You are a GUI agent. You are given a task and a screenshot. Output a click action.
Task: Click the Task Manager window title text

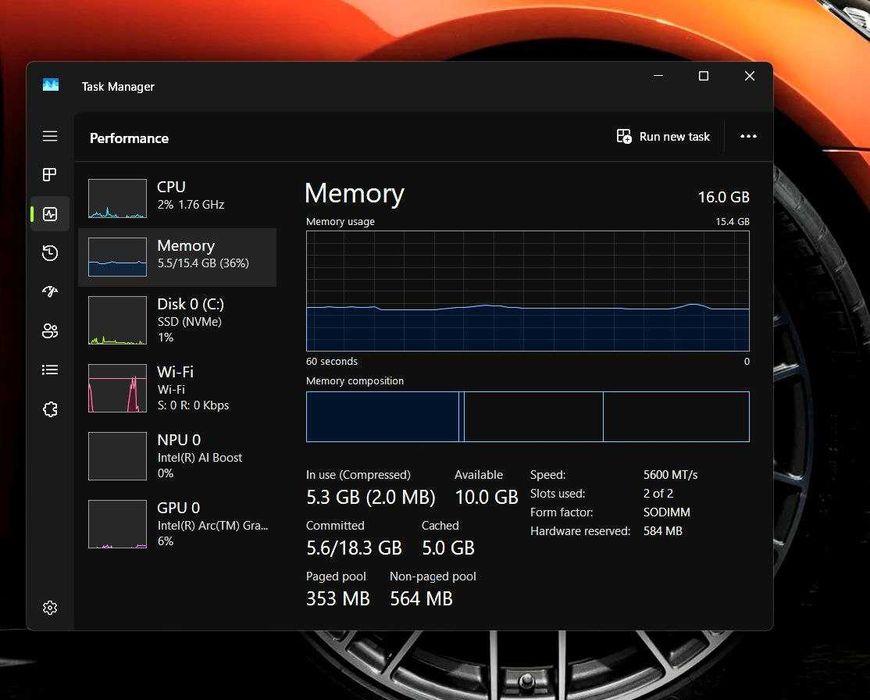click(118, 87)
